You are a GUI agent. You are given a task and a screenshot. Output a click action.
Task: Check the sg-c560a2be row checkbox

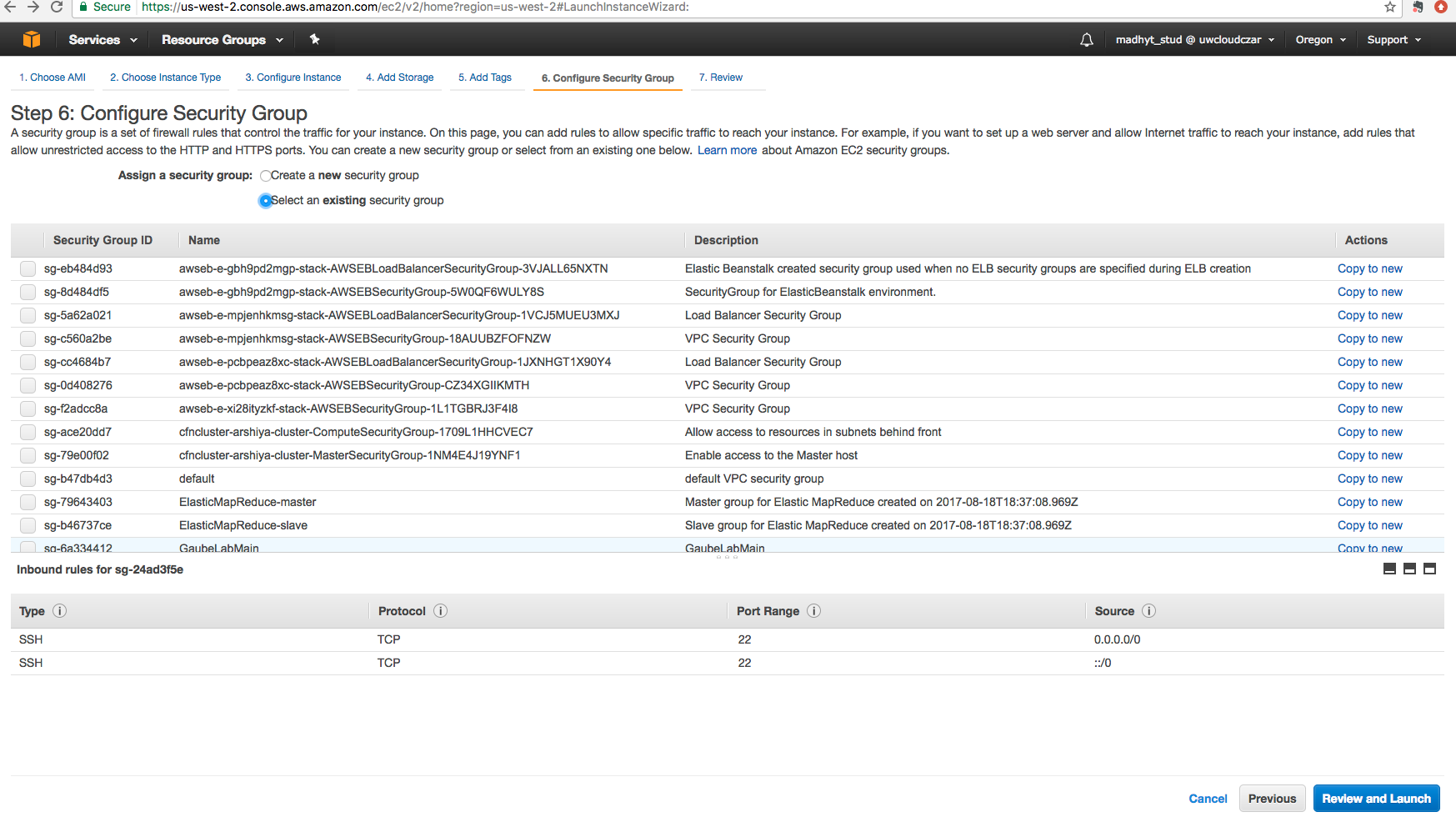(28, 339)
